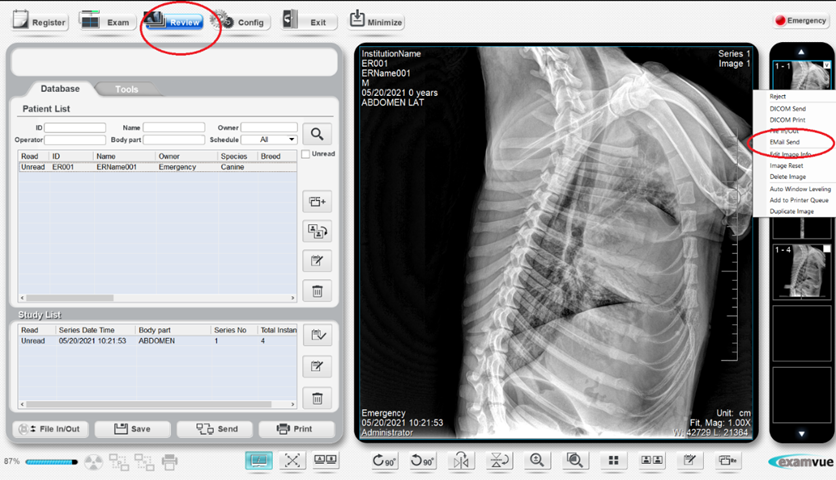This screenshot has height=480, width=836.
Task: Toggle the checkbox on thumbnail 1 - 4
Action: click(x=826, y=249)
